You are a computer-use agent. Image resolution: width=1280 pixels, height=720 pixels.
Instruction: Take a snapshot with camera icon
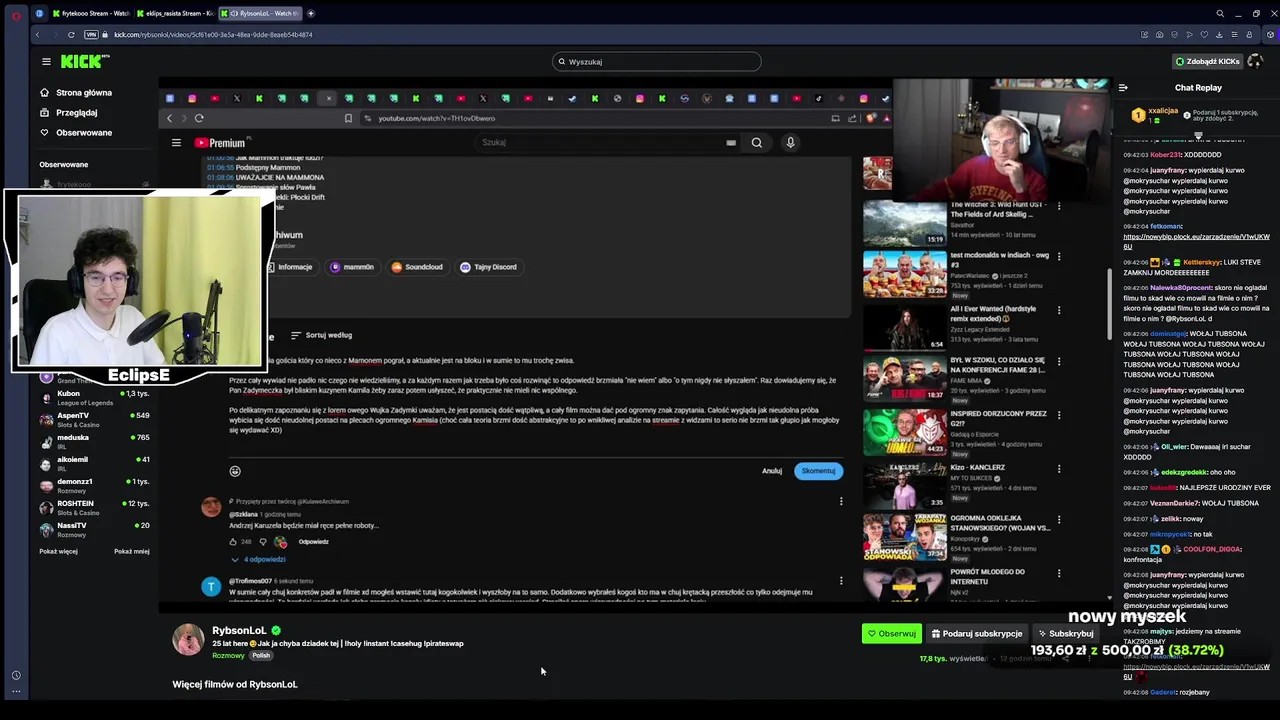click(1159, 34)
